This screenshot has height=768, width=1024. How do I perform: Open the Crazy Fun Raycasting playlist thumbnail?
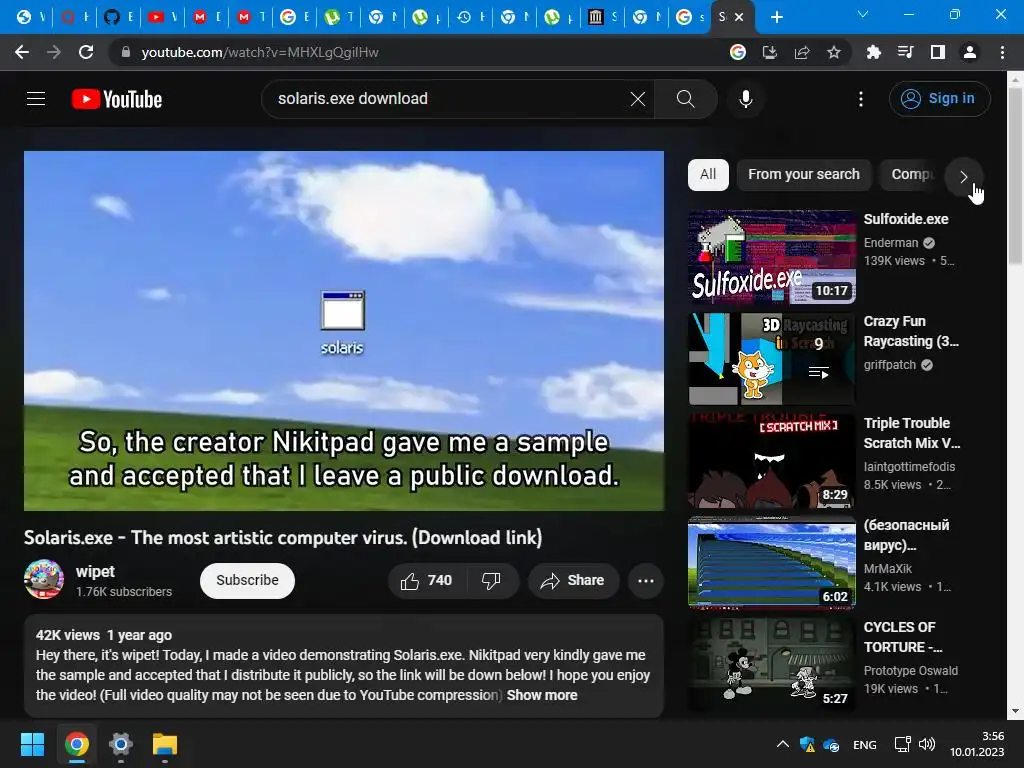(771, 359)
